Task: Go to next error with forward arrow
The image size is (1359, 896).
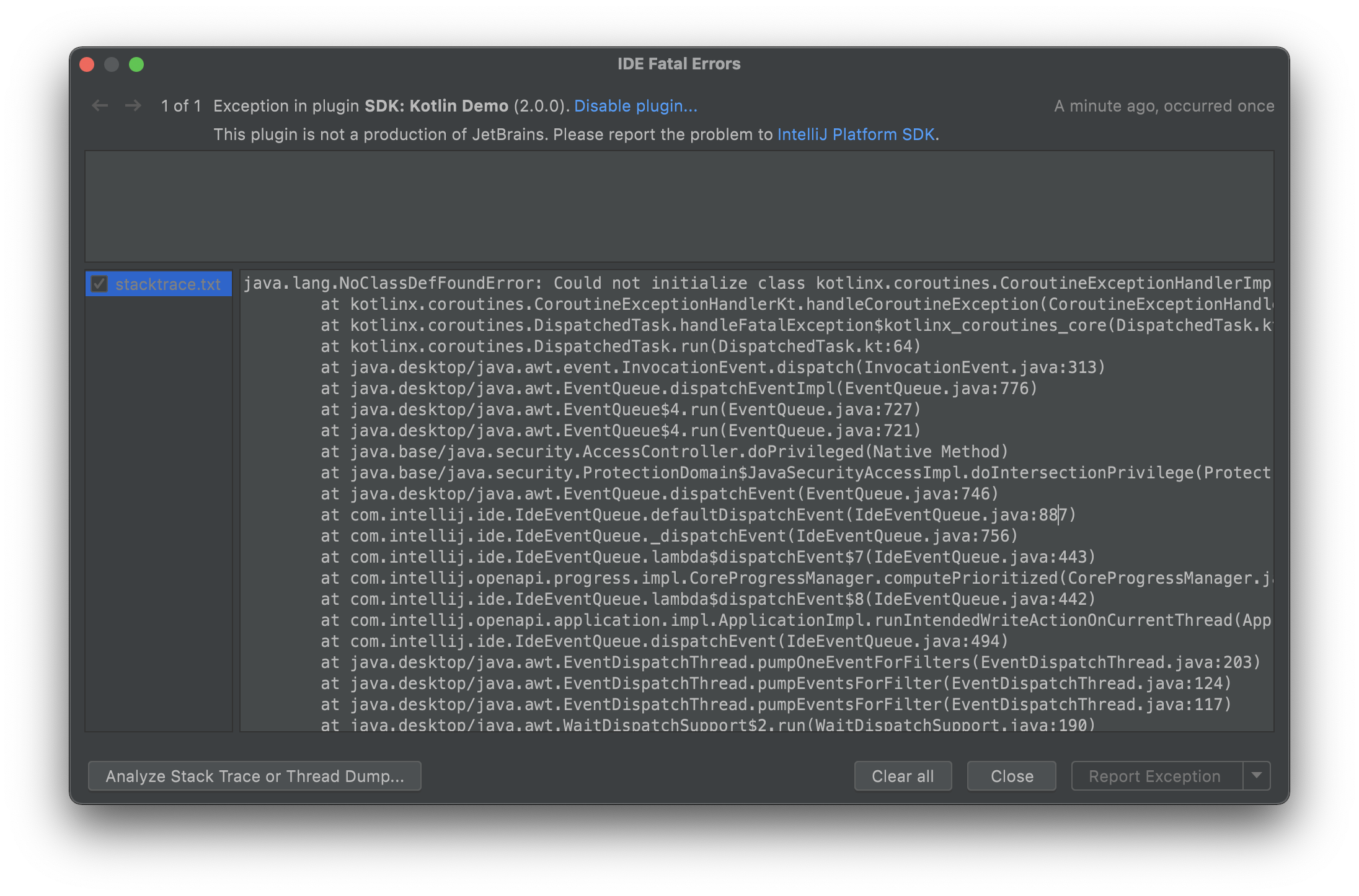Action: (x=133, y=106)
